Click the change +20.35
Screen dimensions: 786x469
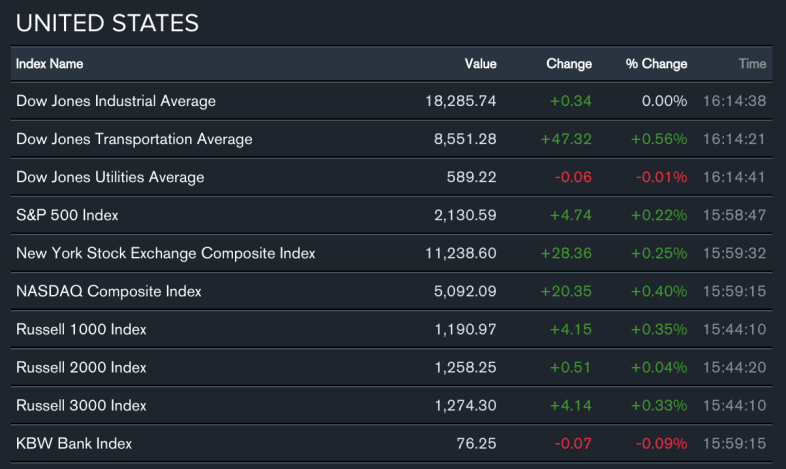tap(566, 292)
